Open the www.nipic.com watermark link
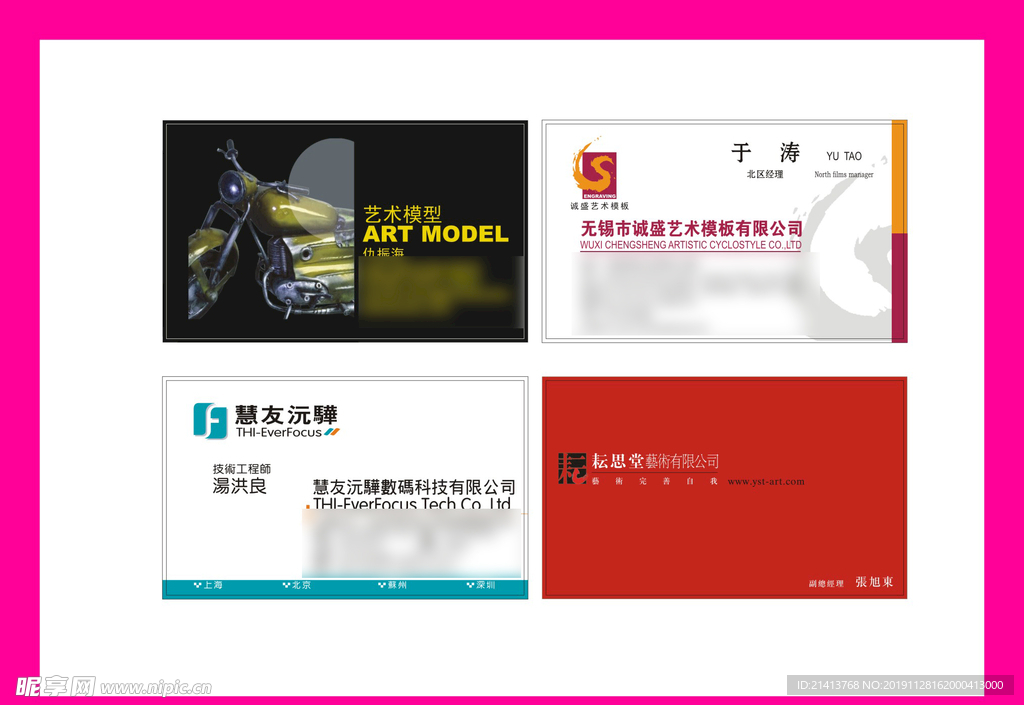The image size is (1024, 705). pyautogui.click(x=156, y=688)
